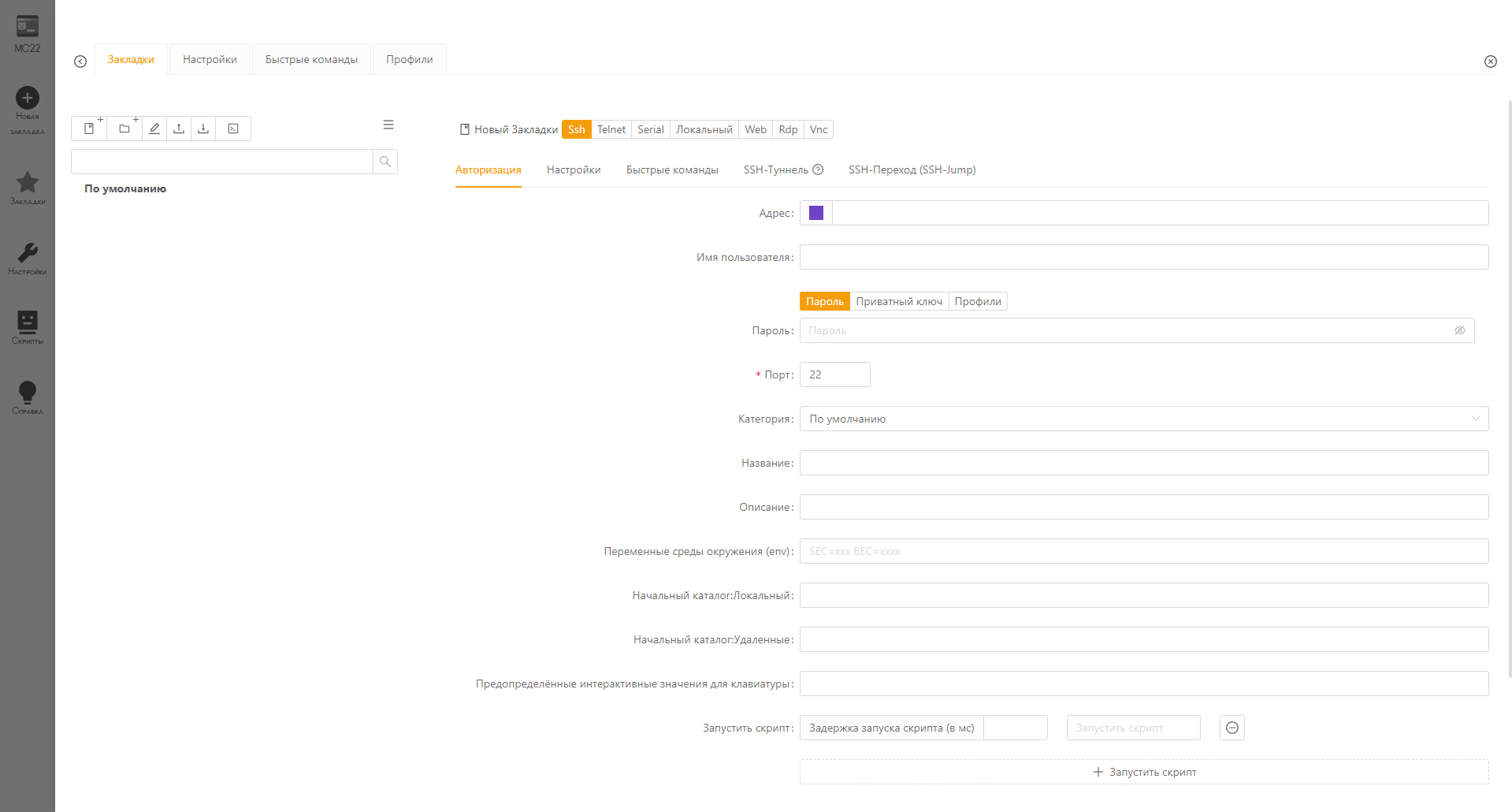Open Settings via the wrench sidebar icon
Image resolution: width=1512 pixels, height=812 pixels.
point(28,253)
